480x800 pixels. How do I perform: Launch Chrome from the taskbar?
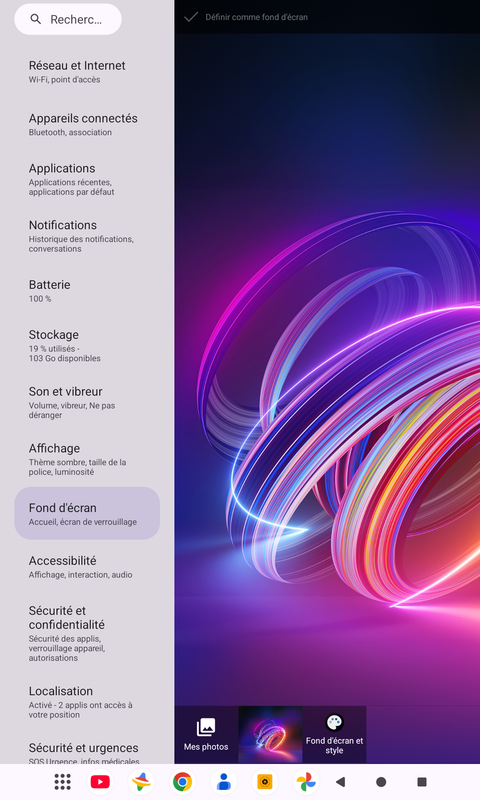(x=183, y=782)
